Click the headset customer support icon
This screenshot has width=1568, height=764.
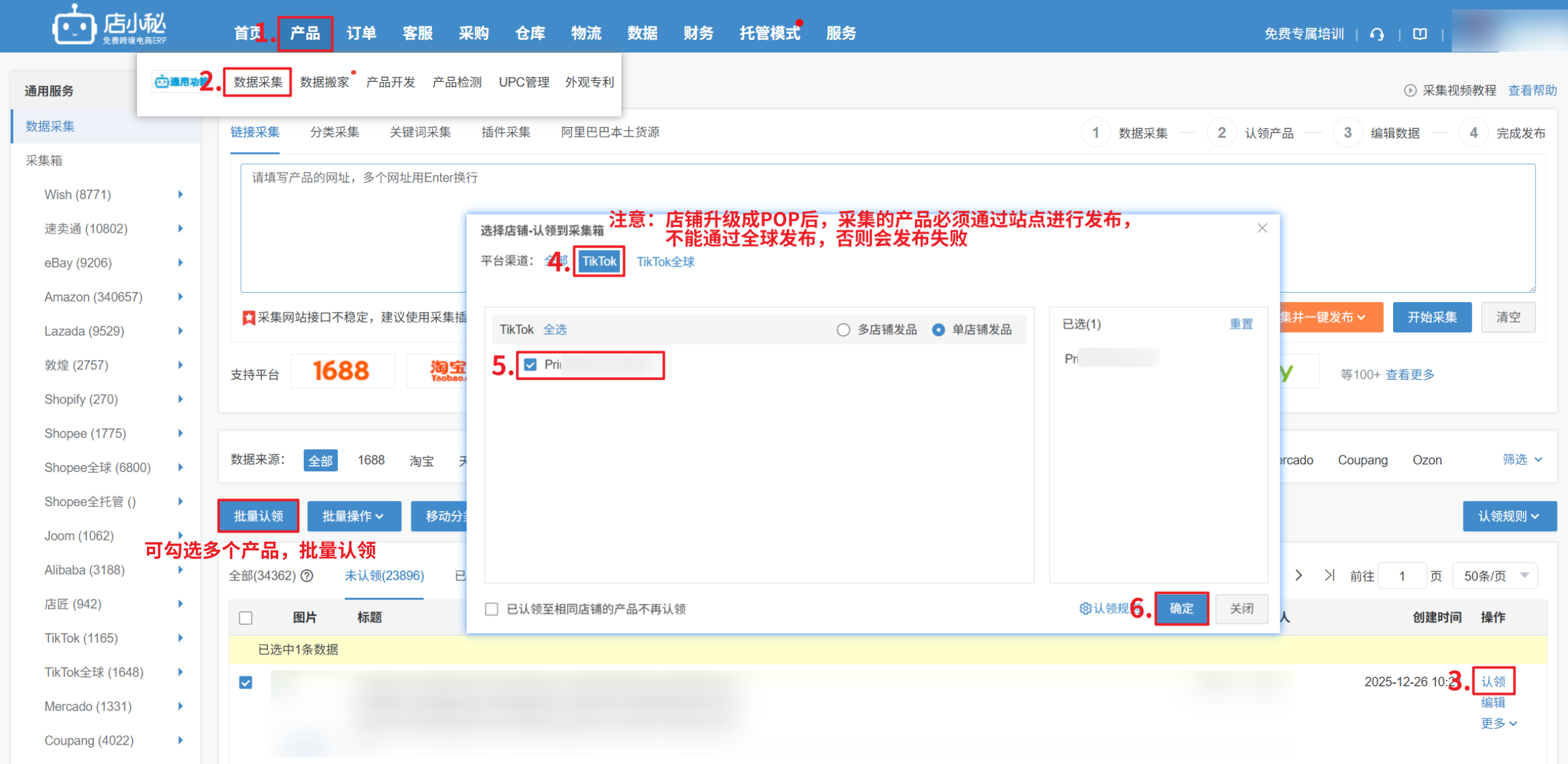tap(1377, 34)
